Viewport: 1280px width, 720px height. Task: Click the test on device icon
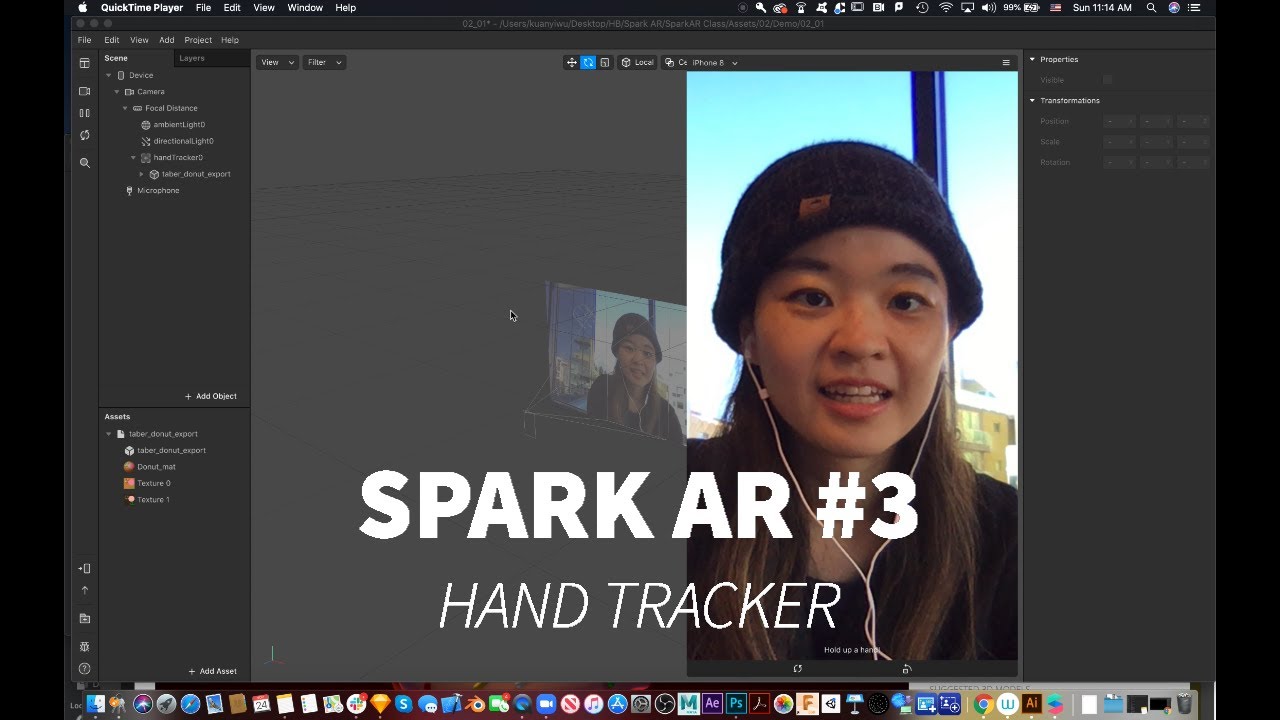point(85,568)
